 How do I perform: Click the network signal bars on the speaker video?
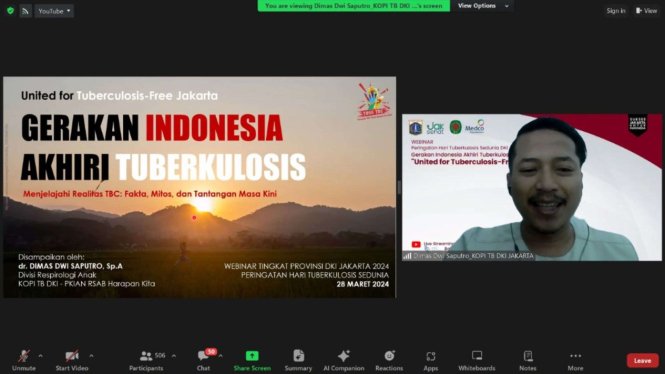point(407,256)
